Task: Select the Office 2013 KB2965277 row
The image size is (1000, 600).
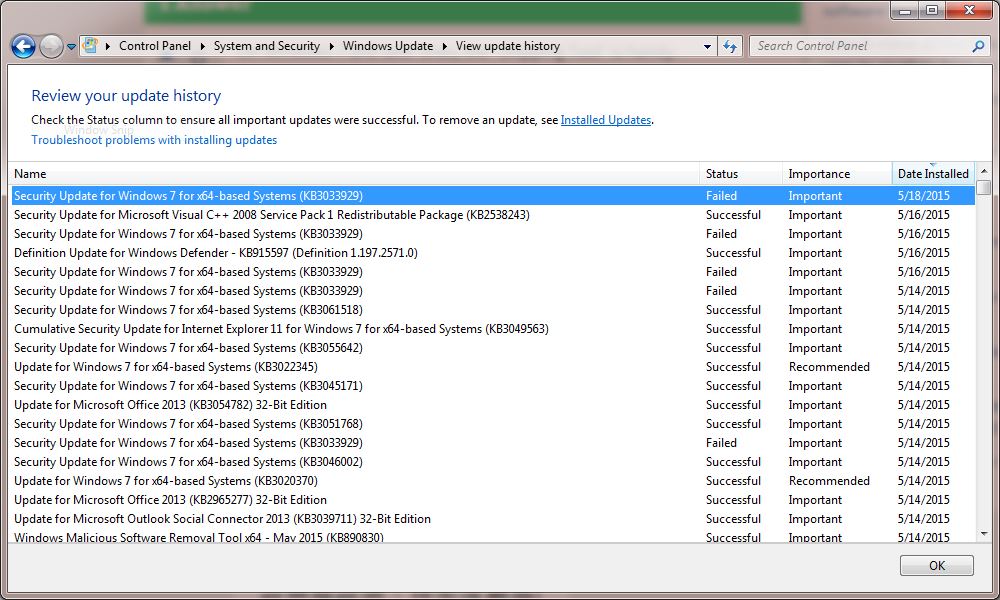Action: point(492,500)
